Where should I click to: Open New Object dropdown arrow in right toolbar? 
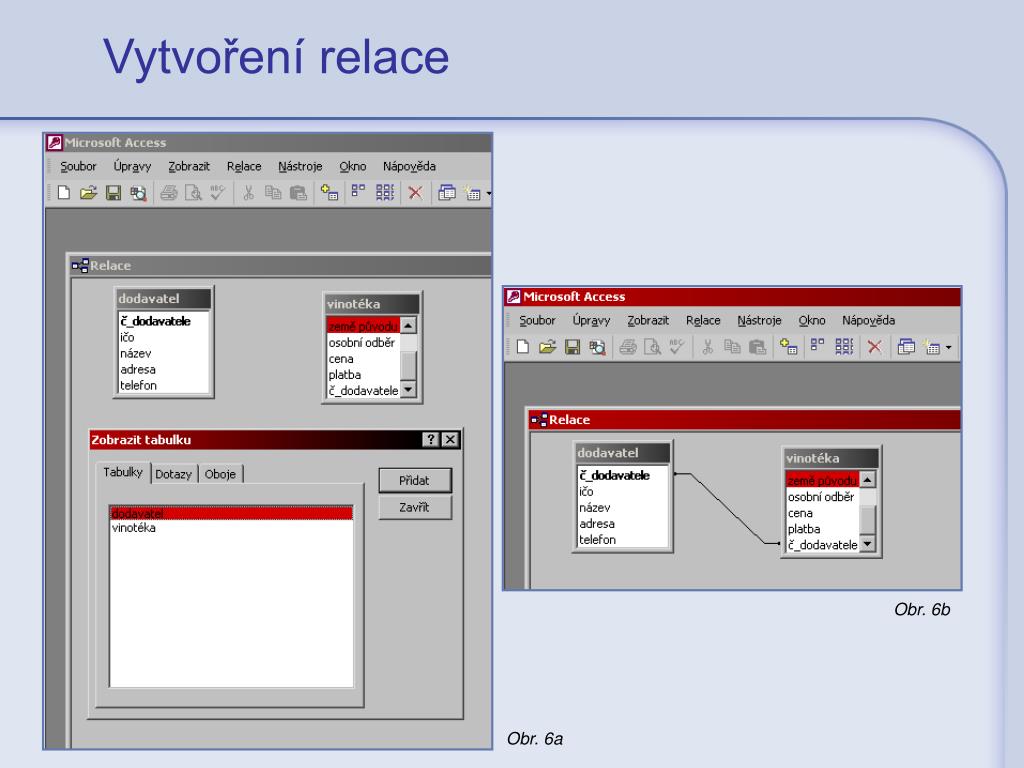pyautogui.click(x=948, y=347)
